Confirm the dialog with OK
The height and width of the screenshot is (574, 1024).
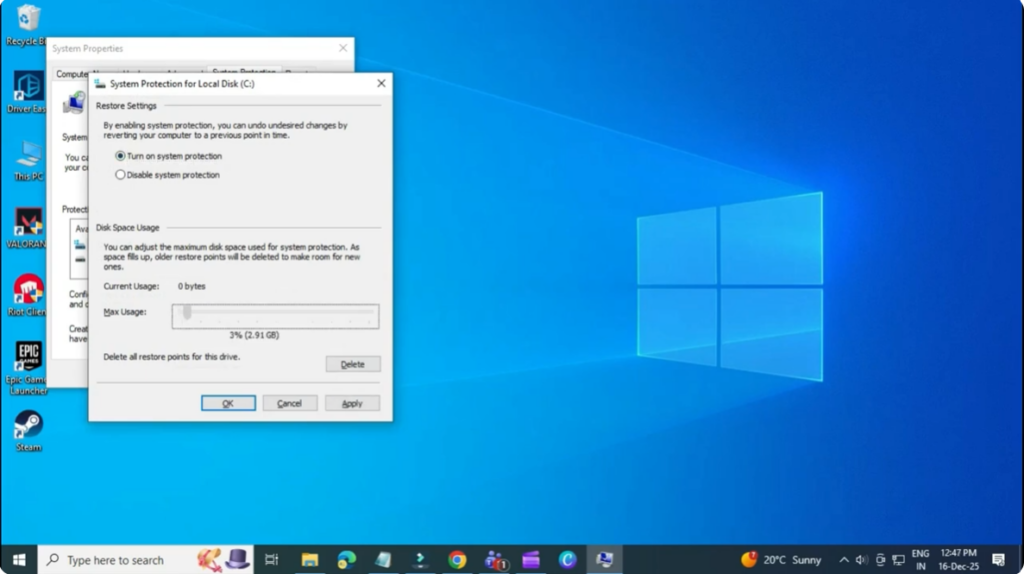click(x=228, y=404)
